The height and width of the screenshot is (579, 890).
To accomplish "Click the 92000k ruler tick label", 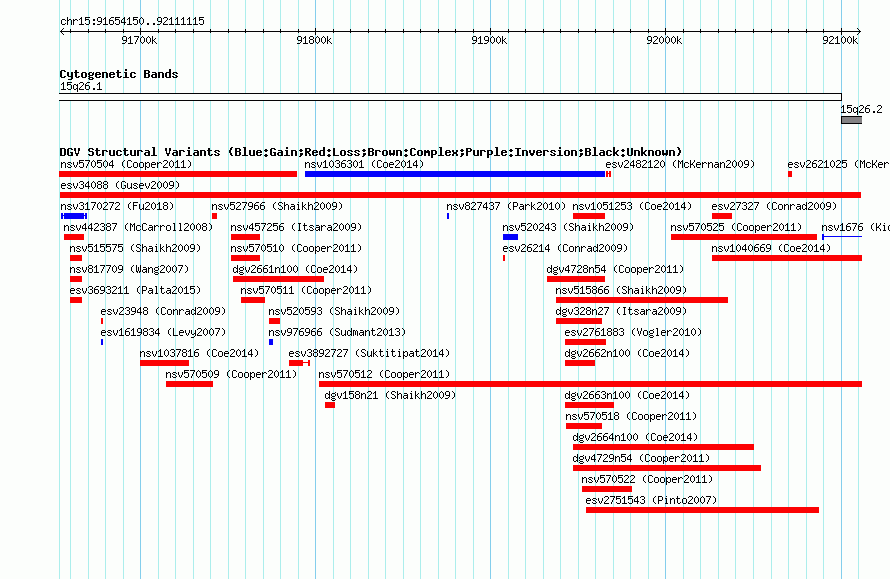I will point(665,41).
